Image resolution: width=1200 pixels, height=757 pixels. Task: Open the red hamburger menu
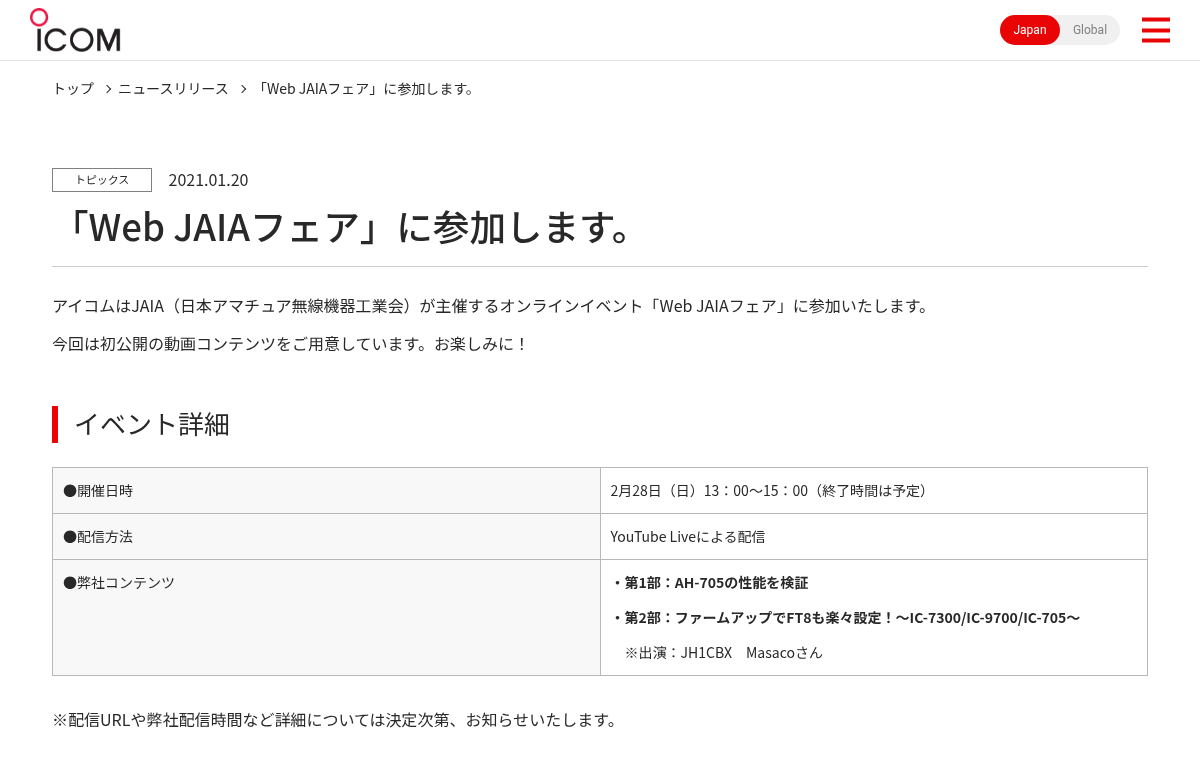pos(1155,30)
